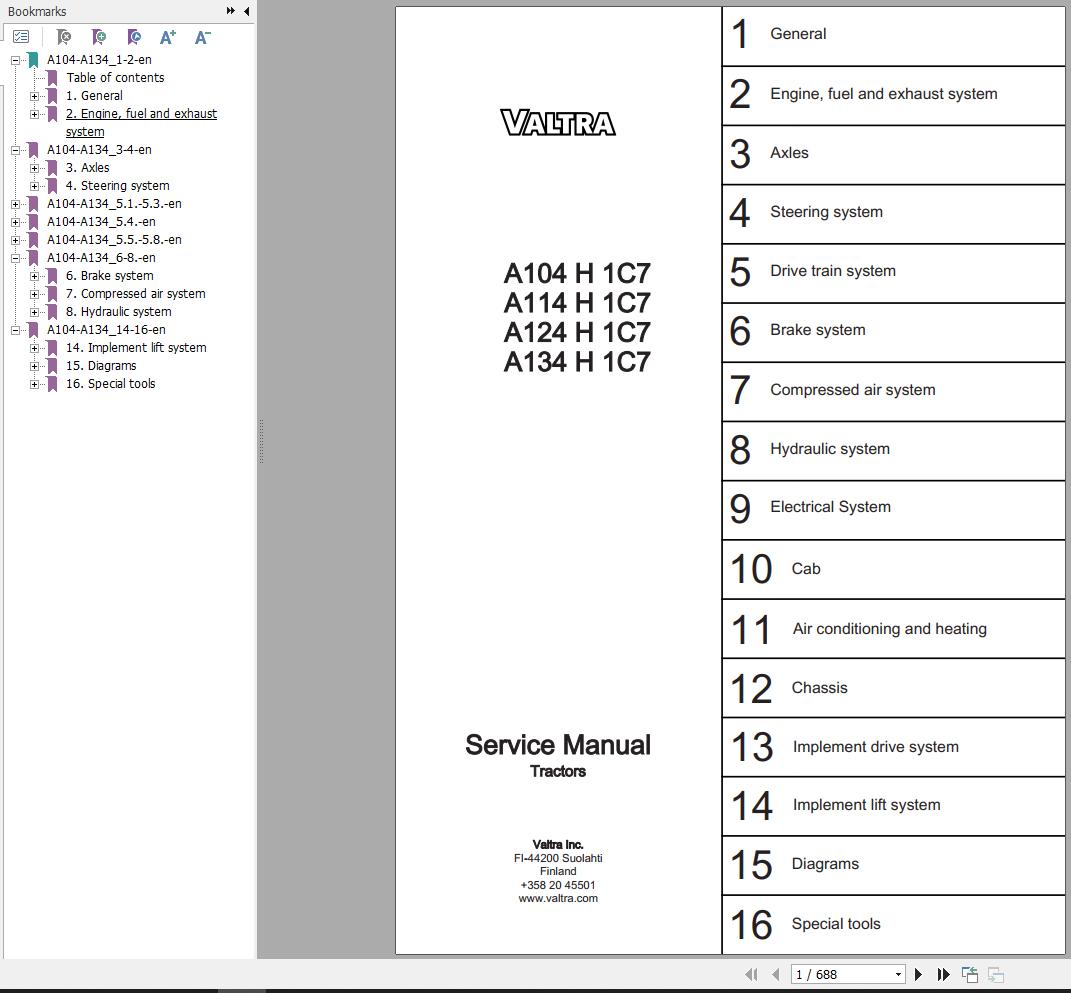
Task: Open the 2. Engine, fuel and exhaust system bookmark
Action: [x=141, y=122]
